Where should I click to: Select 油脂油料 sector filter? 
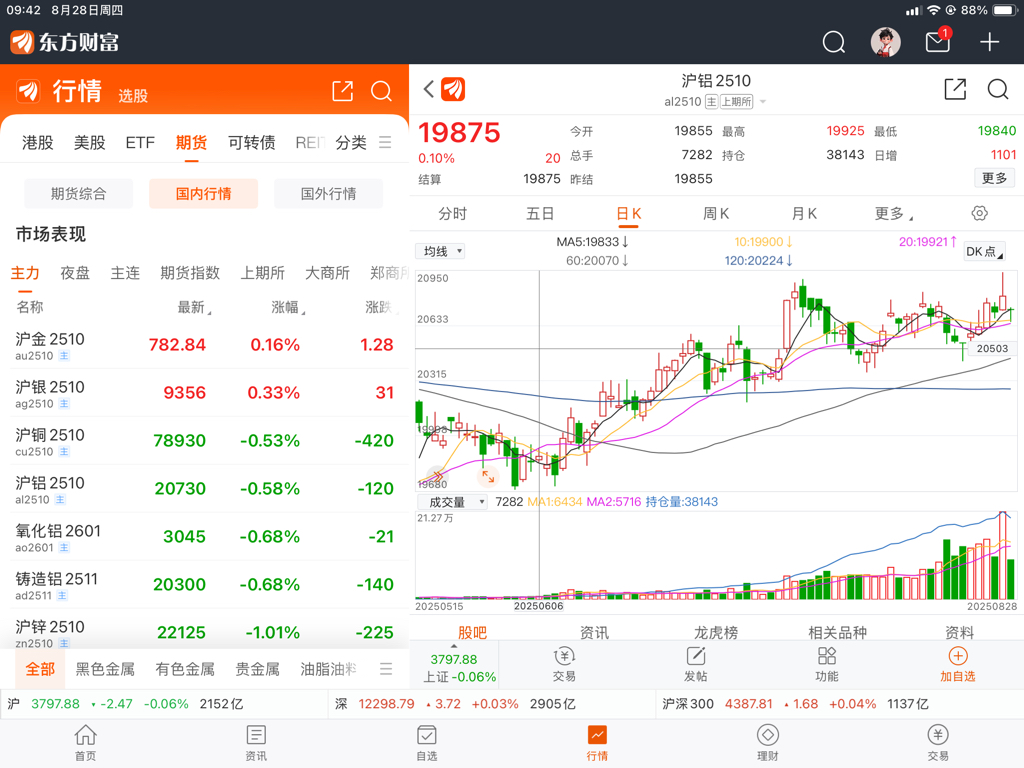[328, 669]
